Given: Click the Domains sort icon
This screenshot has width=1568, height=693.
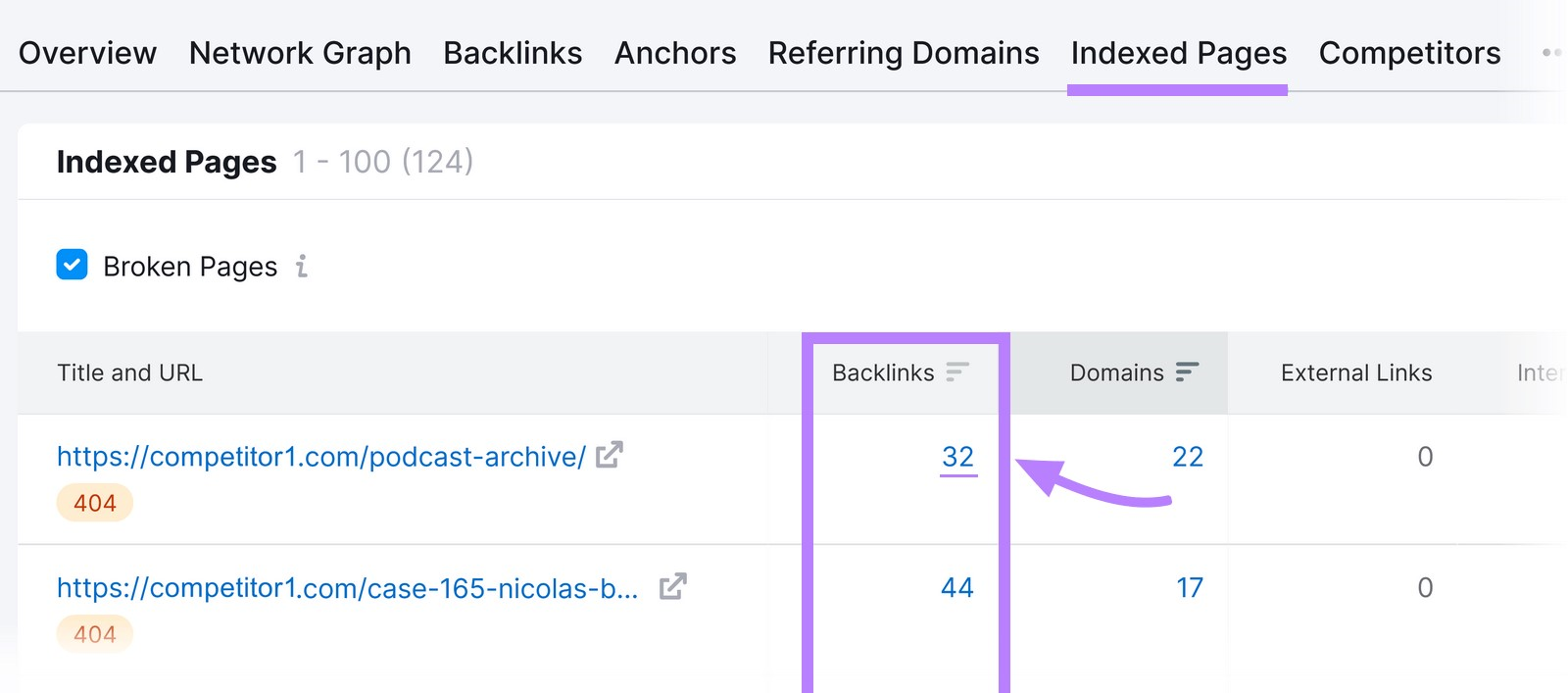Looking at the screenshot, I should click(1187, 371).
